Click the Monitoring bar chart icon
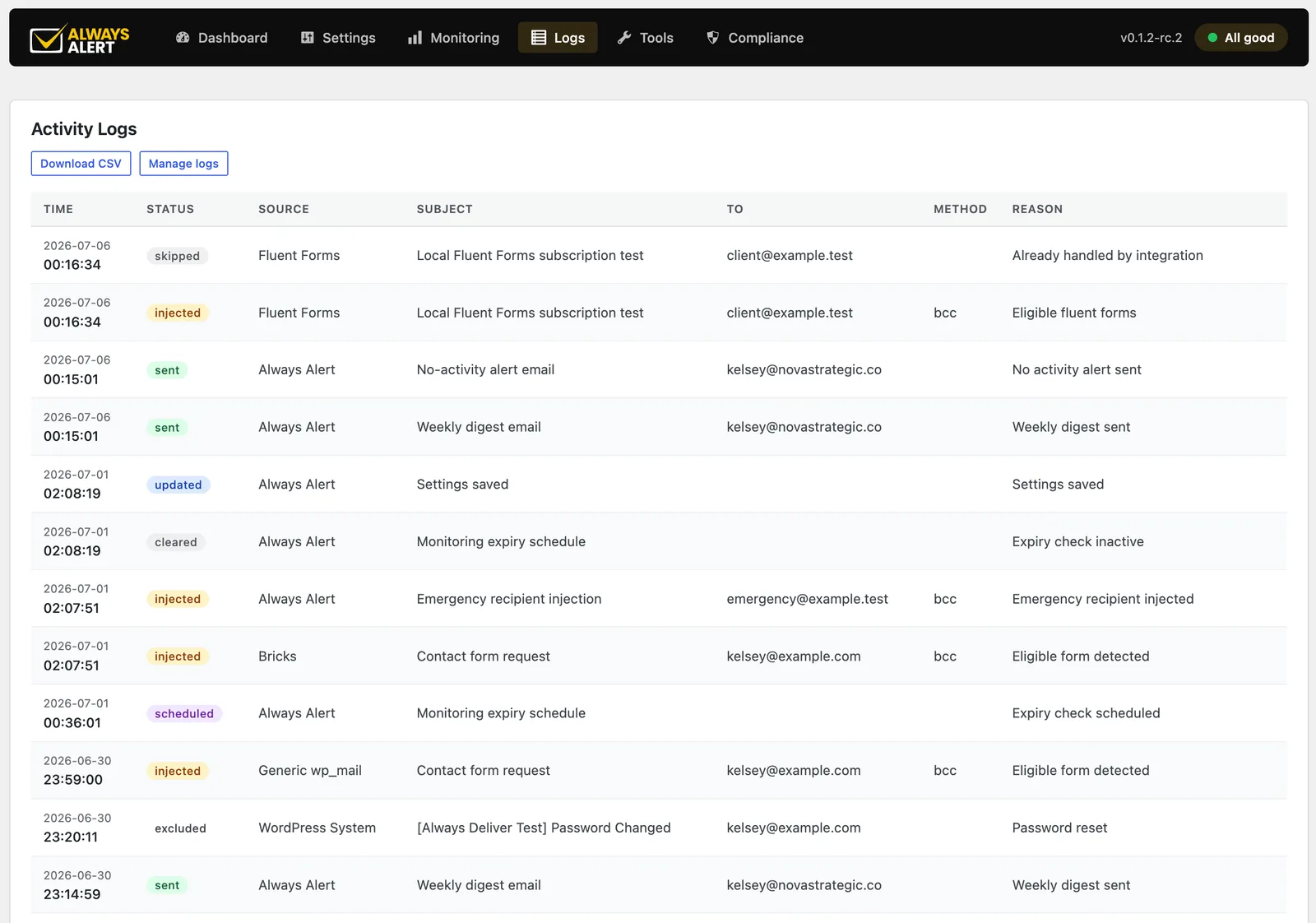1316x923 pixels. (415, 38)
